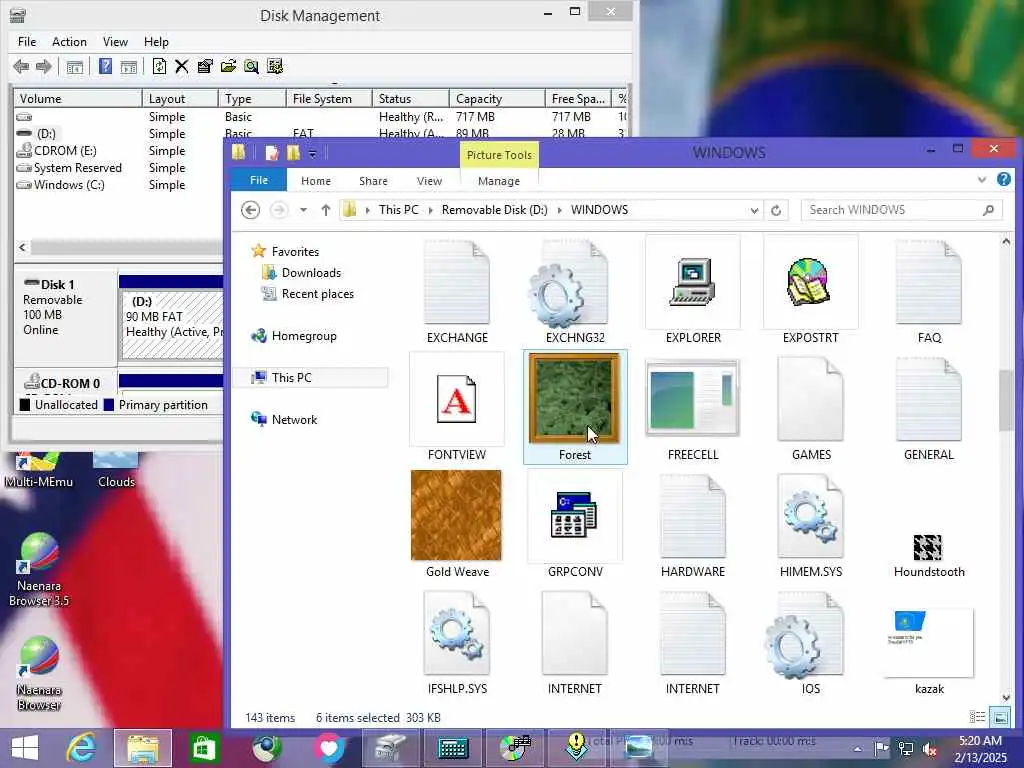Show hidden tray icons arrow
Screen dimensions: 1024x768
tap(858, 749)
